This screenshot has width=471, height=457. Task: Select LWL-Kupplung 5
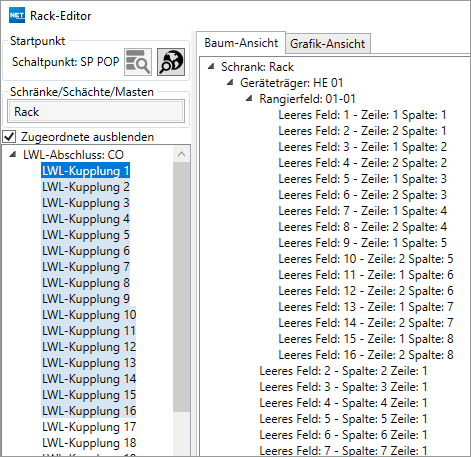click(x=86, y=235)
